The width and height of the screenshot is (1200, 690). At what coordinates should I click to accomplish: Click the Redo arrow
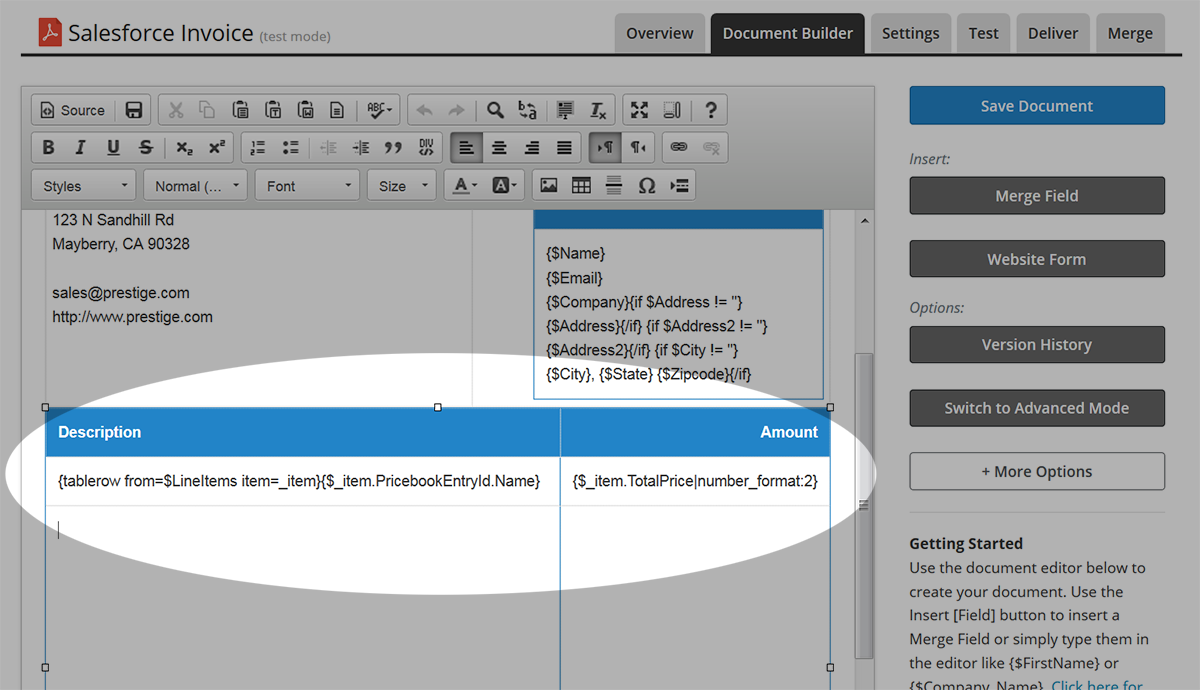(x=456, y=110)
